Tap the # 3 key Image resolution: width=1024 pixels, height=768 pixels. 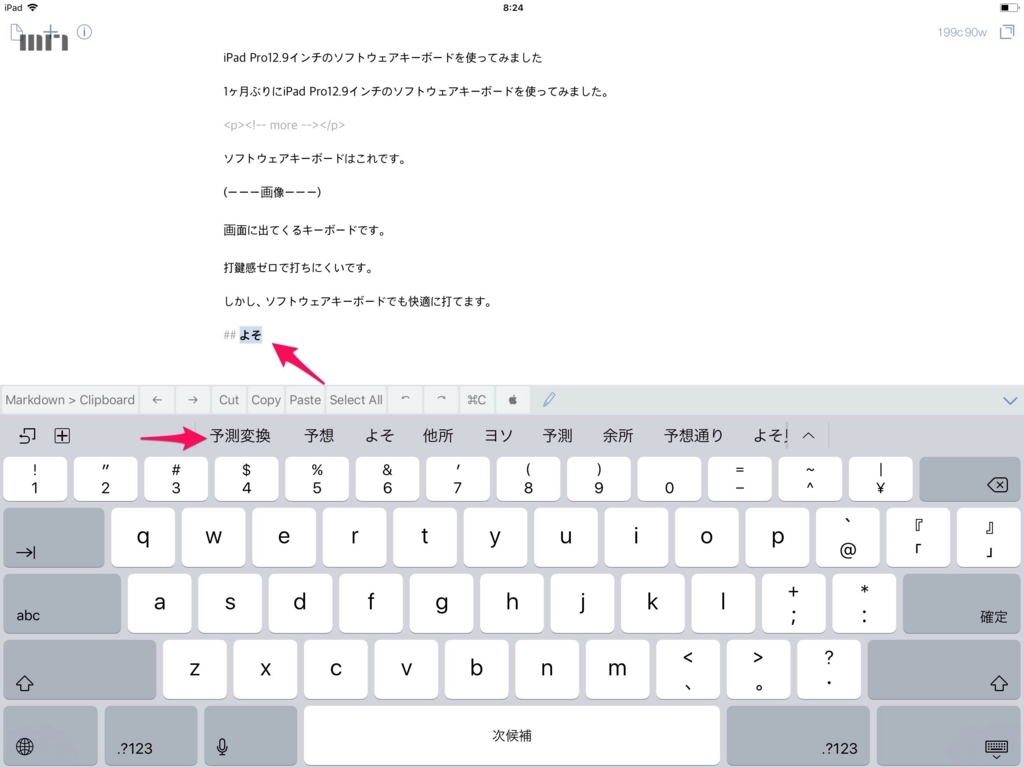click(176, 479)
